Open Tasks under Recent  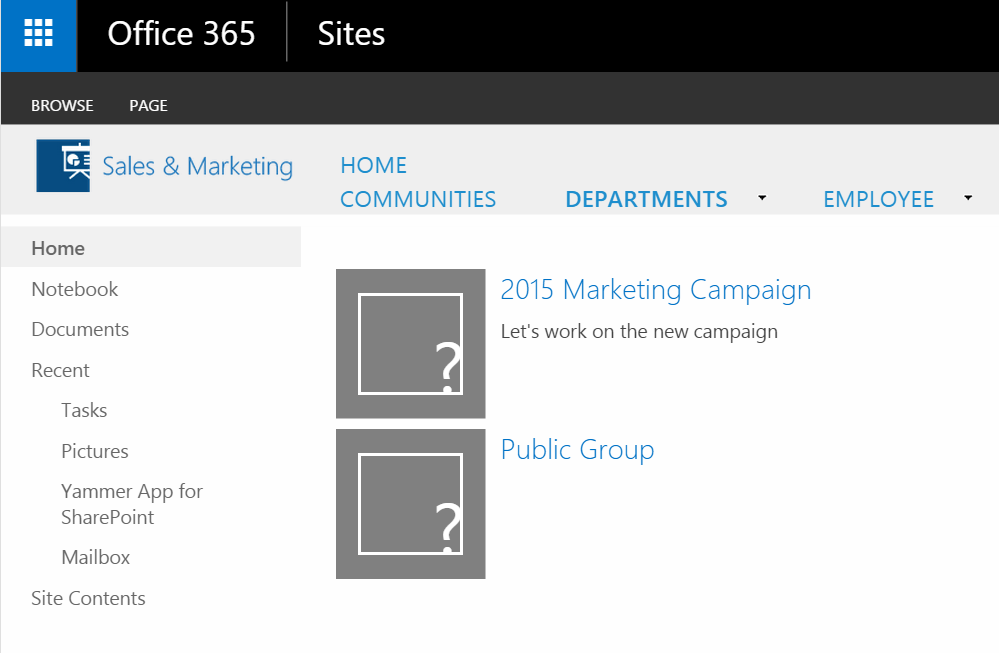(84, 410)
